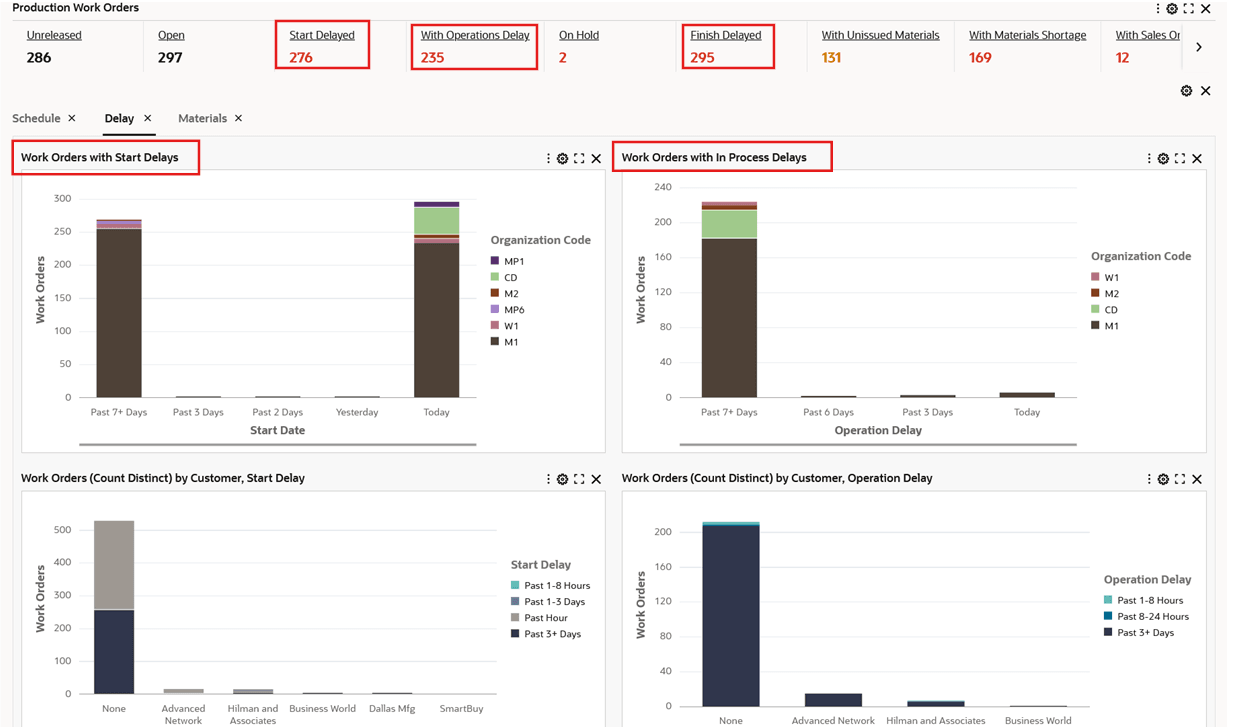
Task: Maximize Customer, Operation Delay chart
Action: point(1180,479)
